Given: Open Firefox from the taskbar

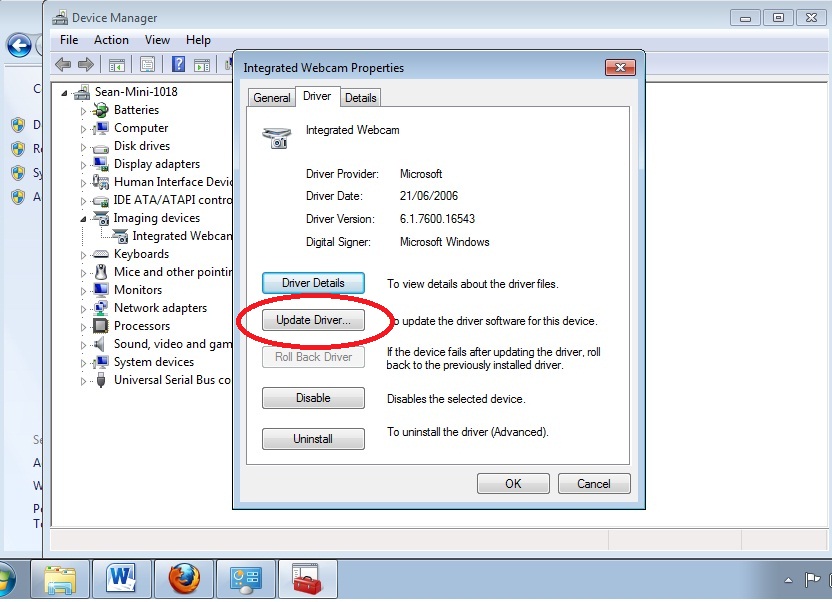Looking at the screenshot, I should (x=184, y=578).
